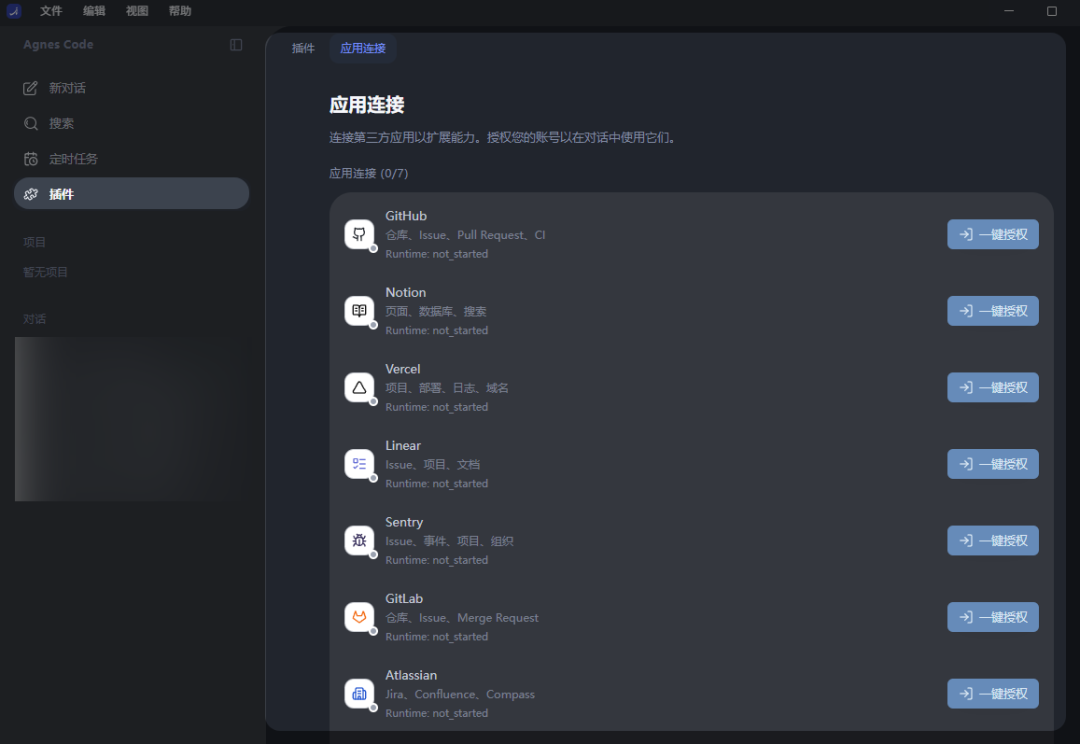
Task: Click Notion's 页面、数据库、搜索 description
Action: click(435, 311)
